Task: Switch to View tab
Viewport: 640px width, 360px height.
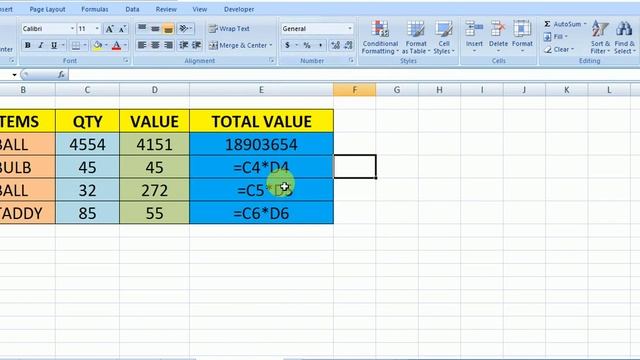Action: (x=200, y=9)
